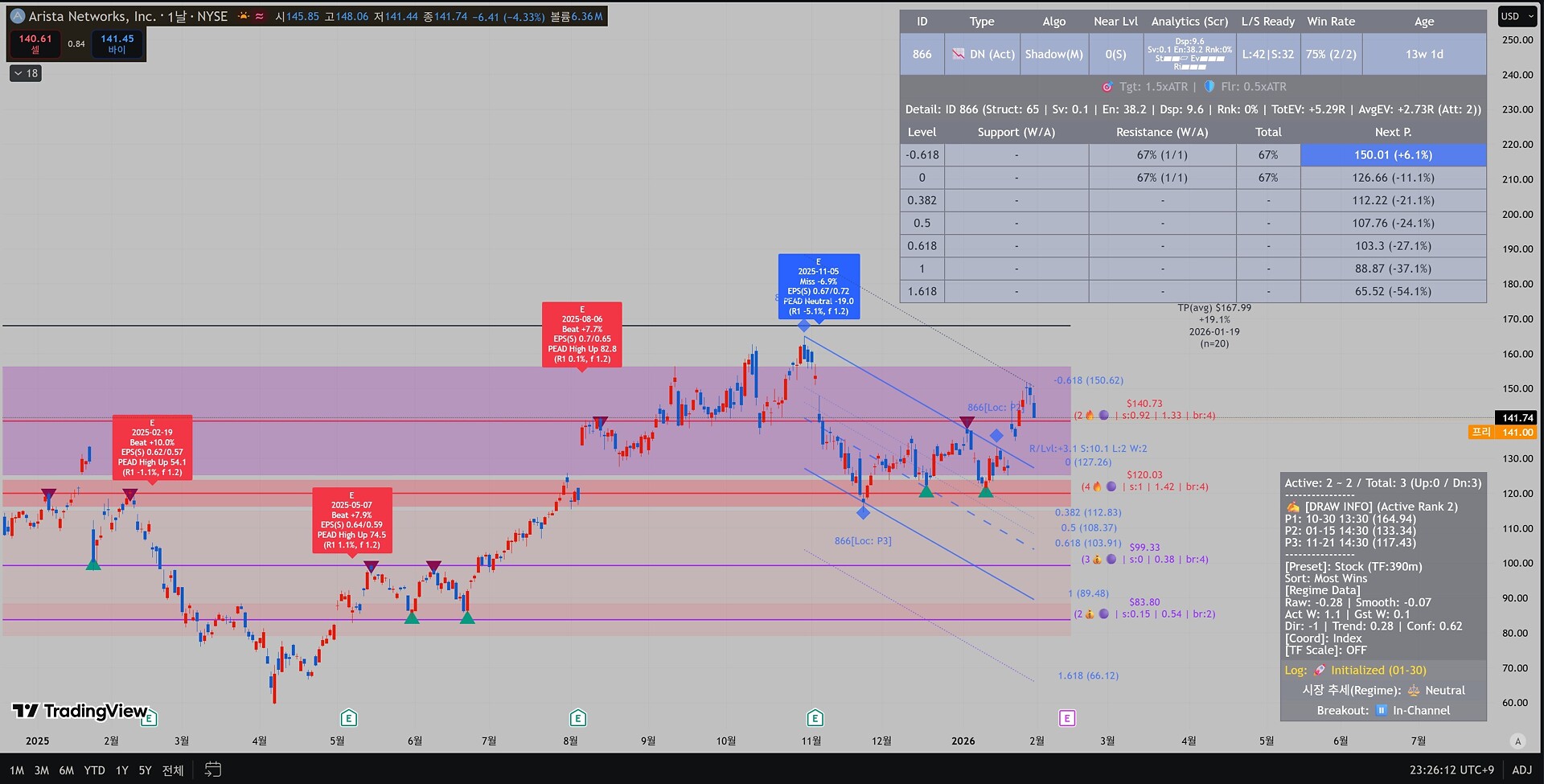This screenshot has height=784, width=1544.
Task: Click the $120.03 red level label
Action: [1144, 475]
